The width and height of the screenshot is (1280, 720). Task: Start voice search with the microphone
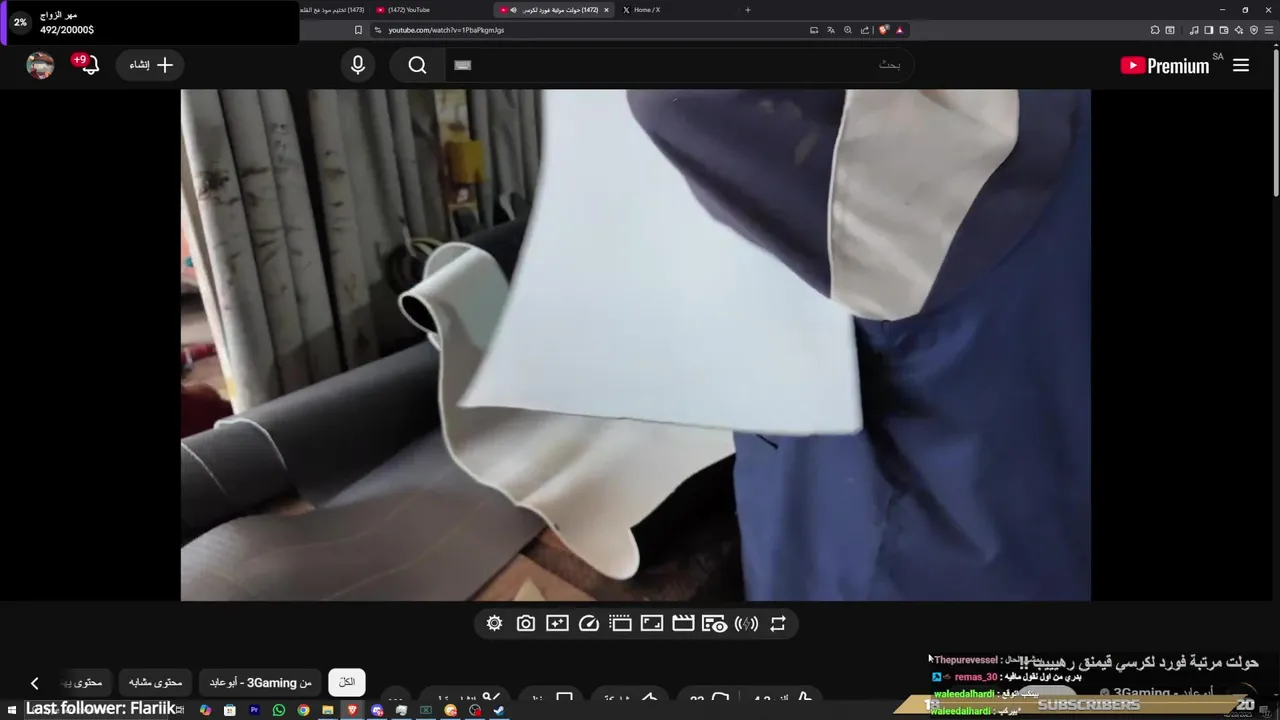[x=358, y=65]
